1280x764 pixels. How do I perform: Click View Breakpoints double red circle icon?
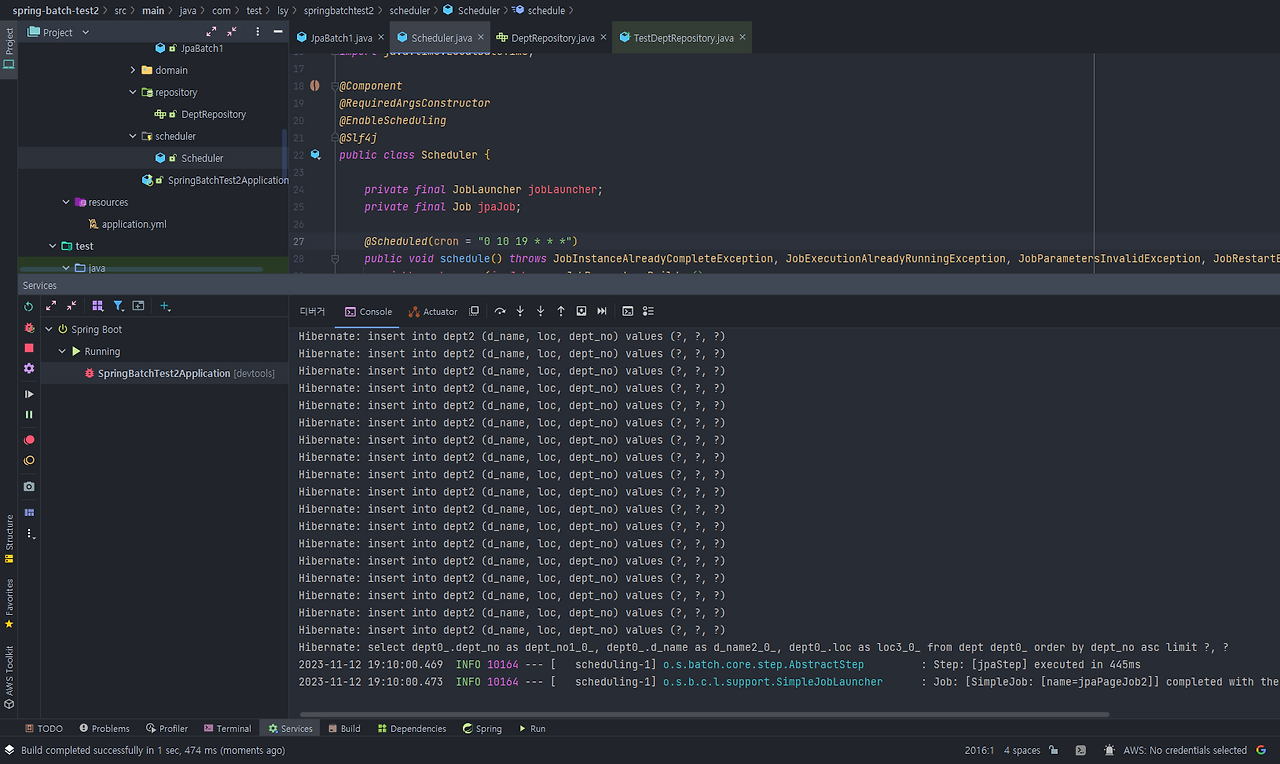click(x=29, y=440)
